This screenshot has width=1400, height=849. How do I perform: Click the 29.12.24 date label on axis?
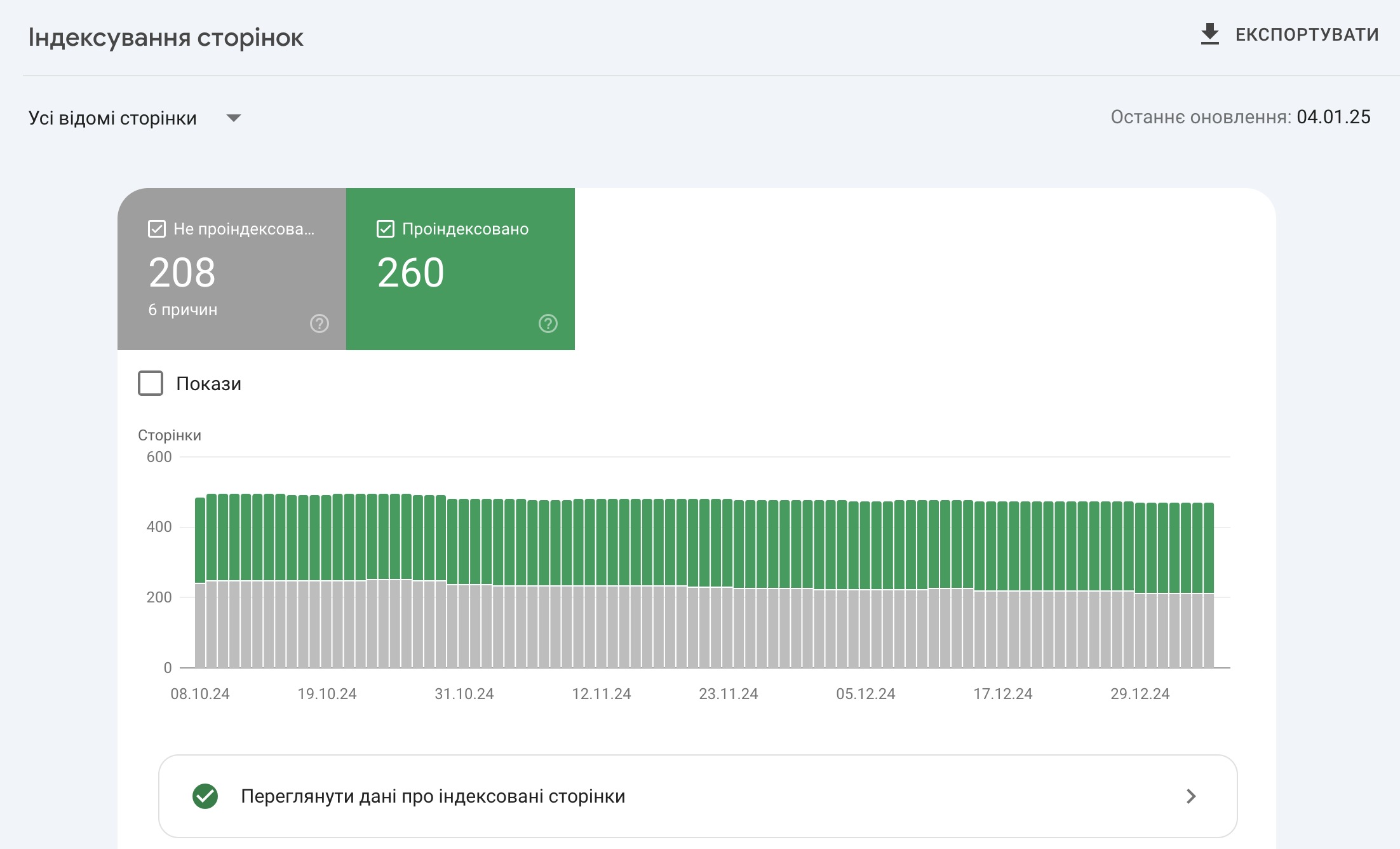pyautogui.click(x=1140, y=694)
